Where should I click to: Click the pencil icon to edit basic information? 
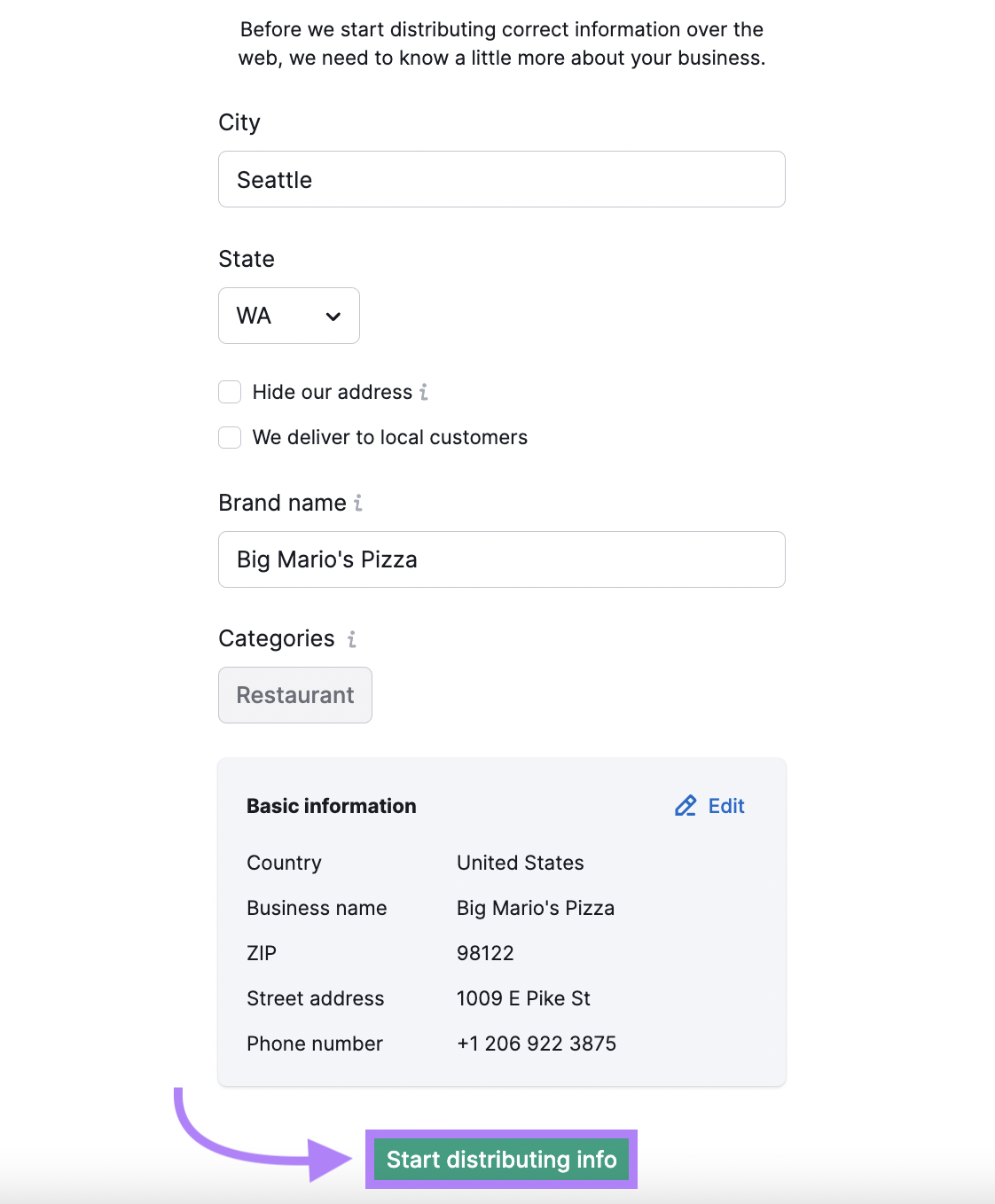(685, 806)
